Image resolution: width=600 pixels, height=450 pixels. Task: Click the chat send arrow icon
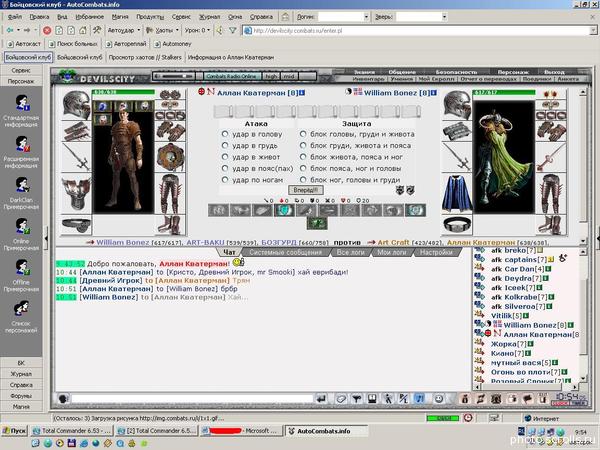[x=321, y=399]
